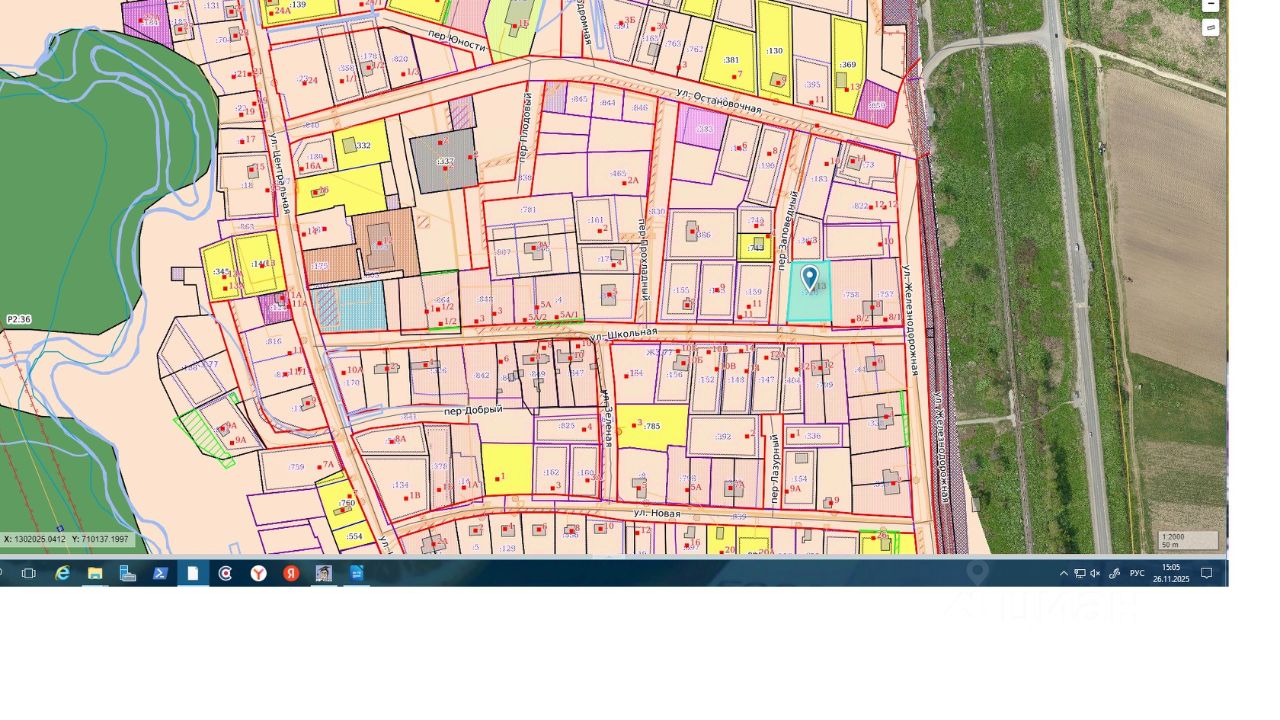Click the X/Y coordinates readout
This screenshot has width=1280, height=720.
[66, 539]
